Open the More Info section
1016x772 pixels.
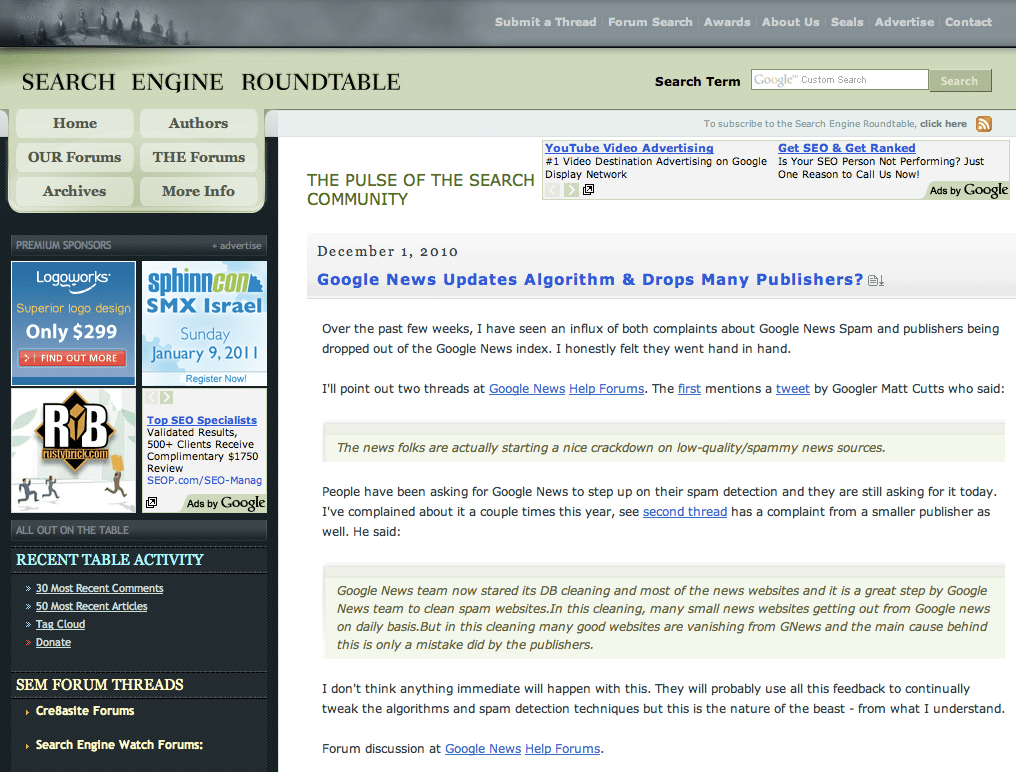coord(198,191)
